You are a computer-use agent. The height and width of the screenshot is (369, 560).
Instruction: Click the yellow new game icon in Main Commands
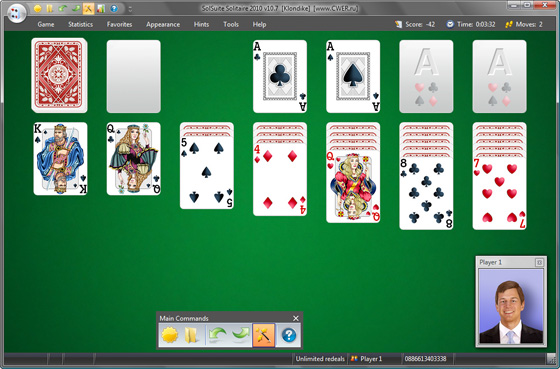click(170, 335)
